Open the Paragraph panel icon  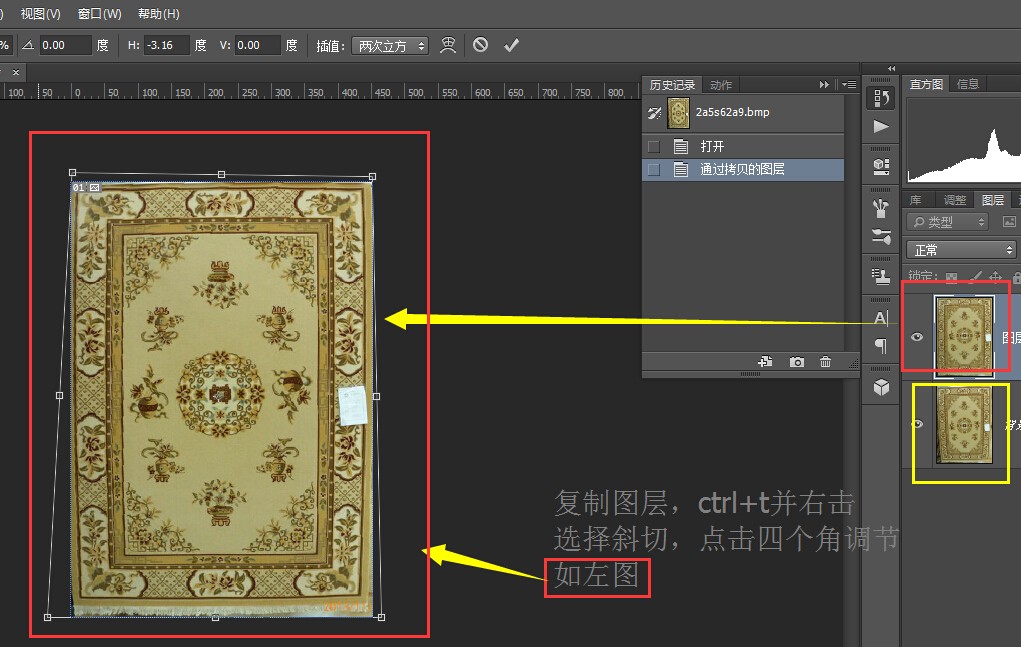pos(881,346)
